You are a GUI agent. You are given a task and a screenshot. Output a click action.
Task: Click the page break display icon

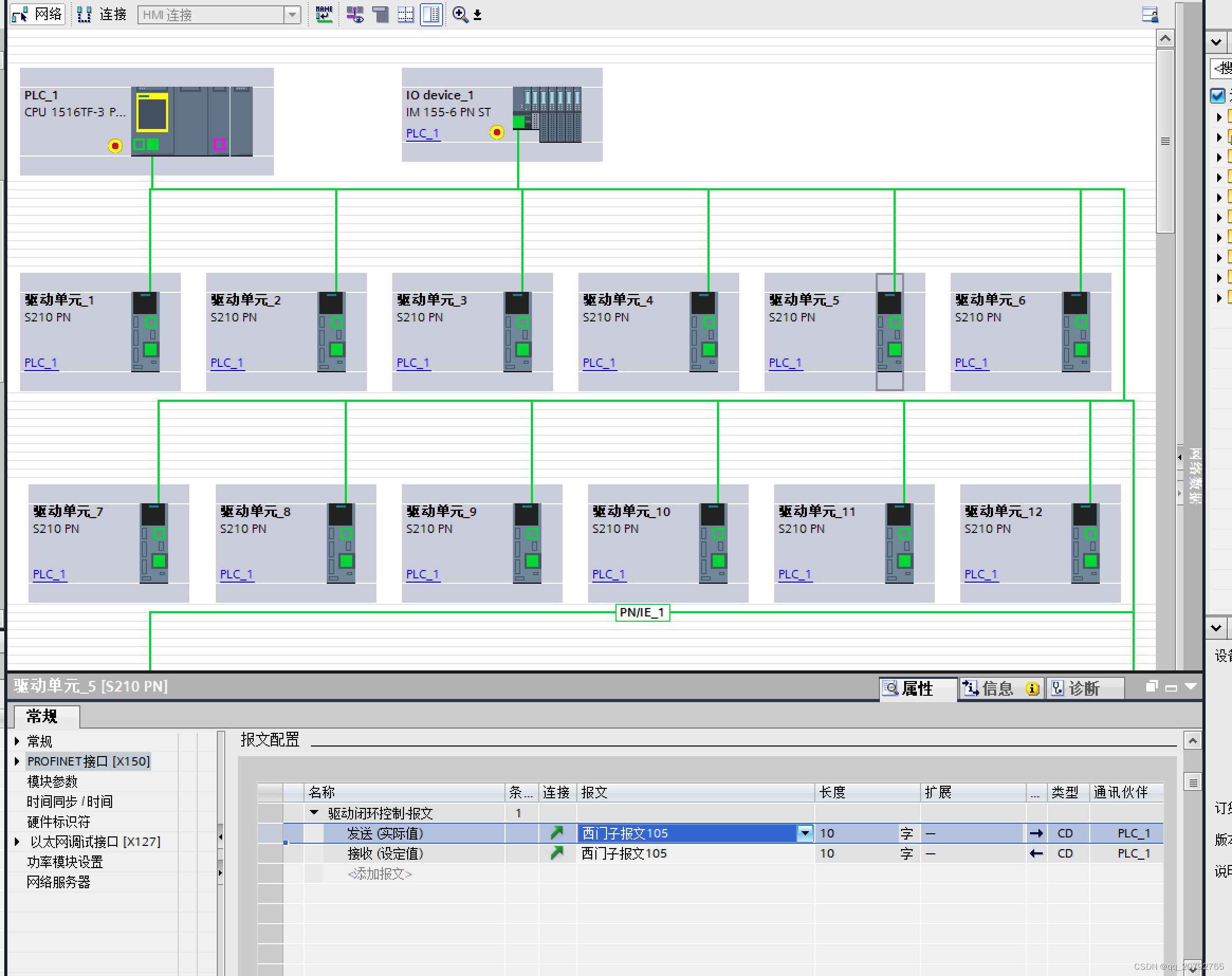pyautogui.click(x=406, y=14)
